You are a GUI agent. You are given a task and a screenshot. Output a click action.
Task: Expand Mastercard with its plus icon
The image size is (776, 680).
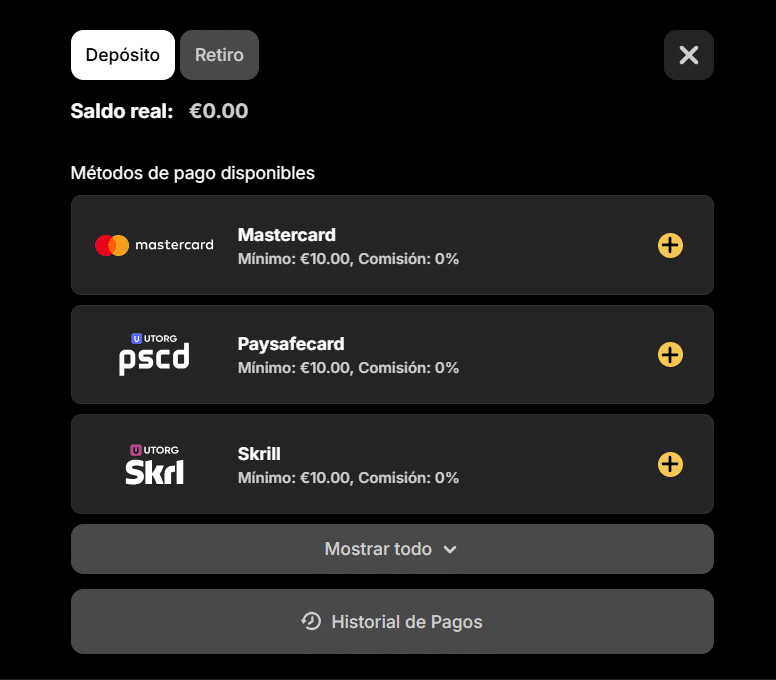pos(670,245)
